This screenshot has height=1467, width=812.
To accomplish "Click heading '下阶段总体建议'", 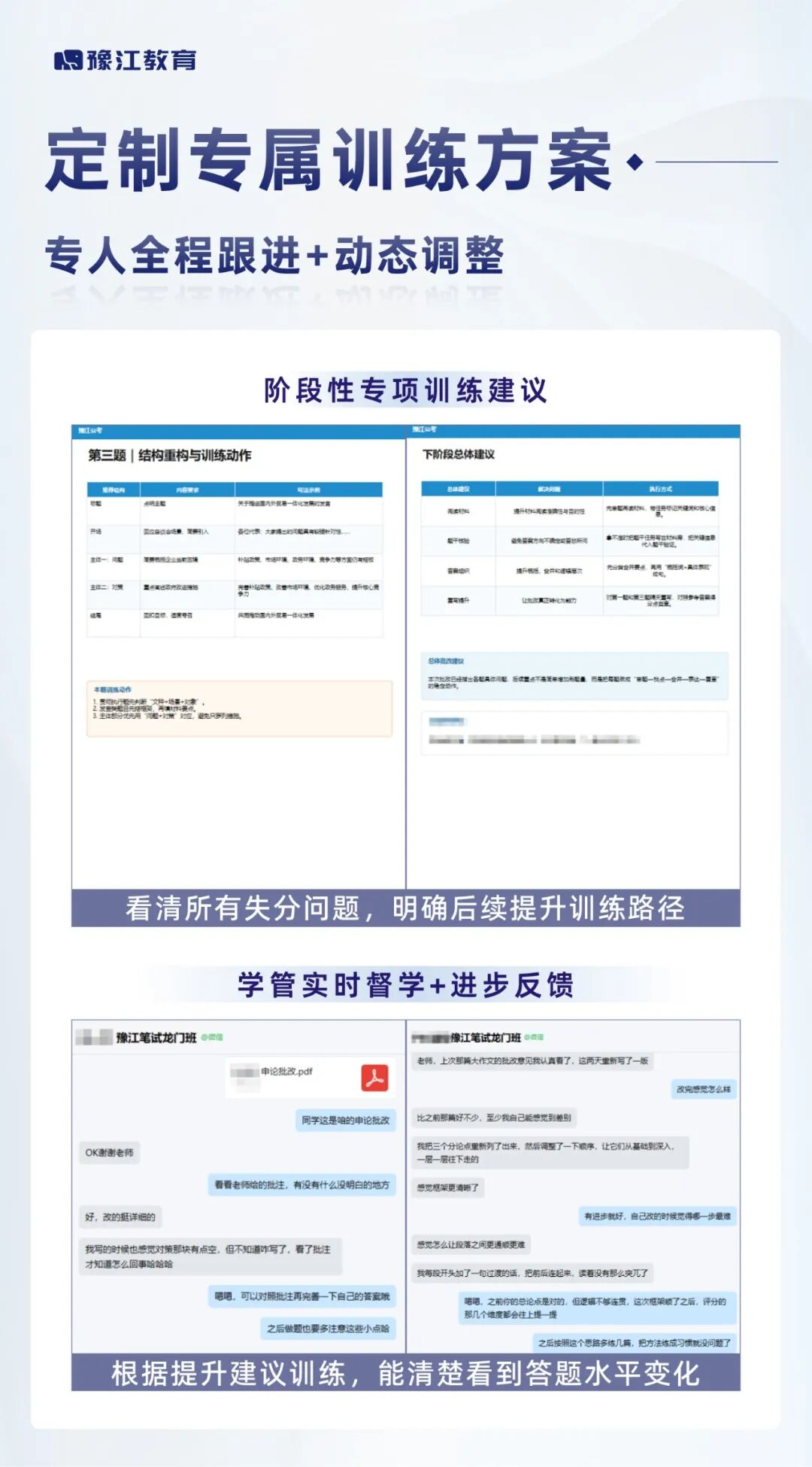I will point(459,454).
